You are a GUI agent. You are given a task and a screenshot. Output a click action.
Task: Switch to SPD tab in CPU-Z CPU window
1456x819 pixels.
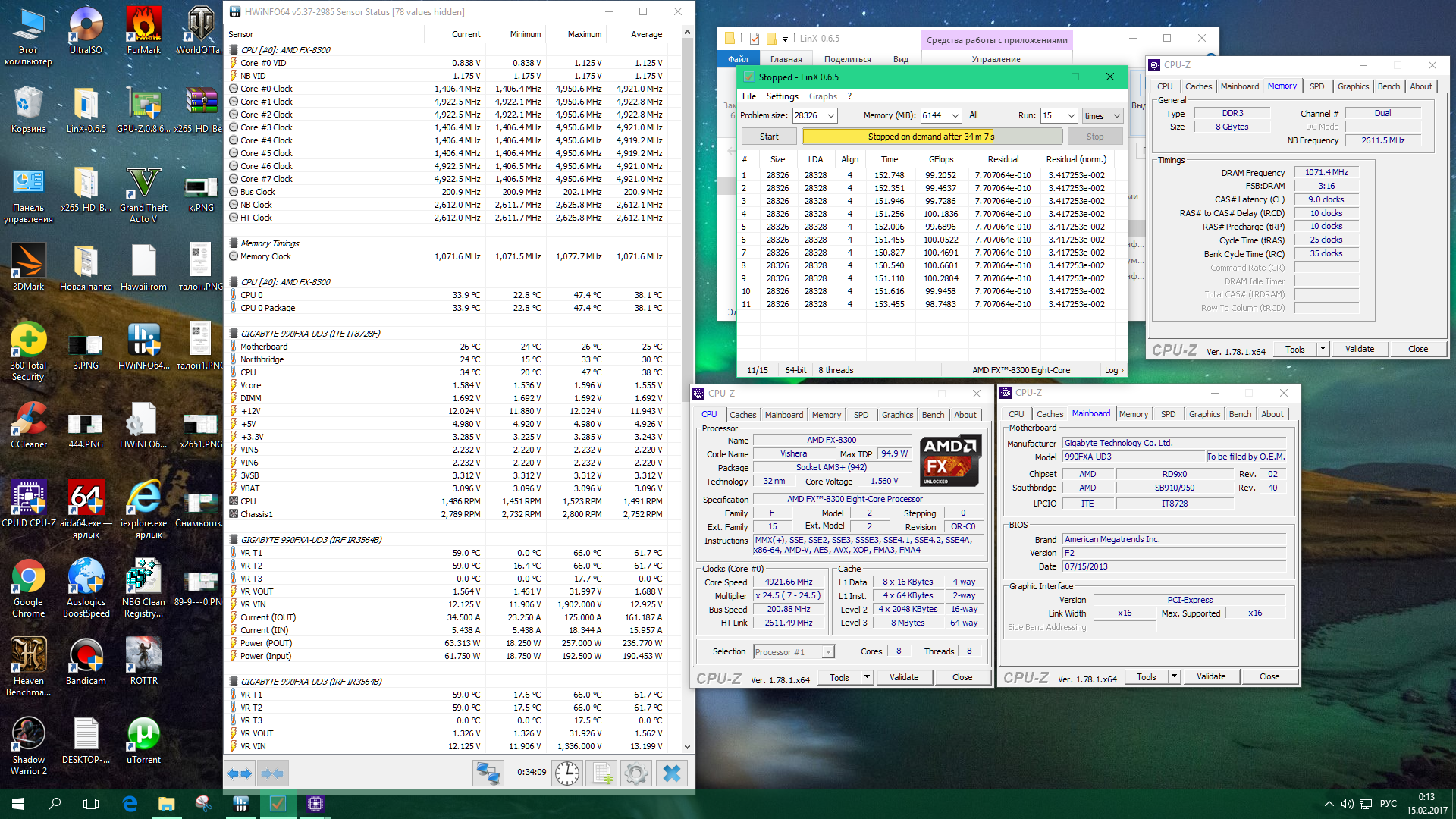pos(861,415)
